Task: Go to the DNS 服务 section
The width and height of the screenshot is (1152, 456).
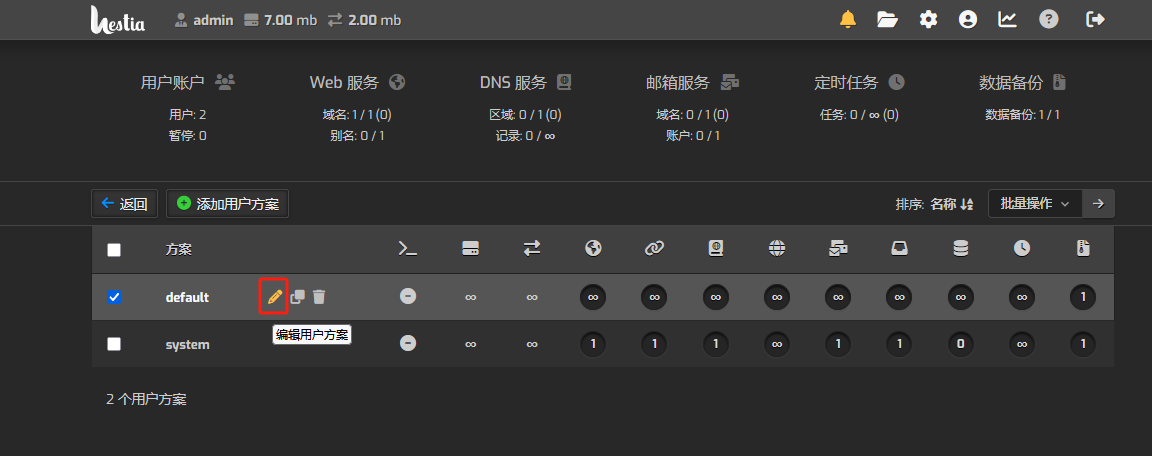Action: 525,82
